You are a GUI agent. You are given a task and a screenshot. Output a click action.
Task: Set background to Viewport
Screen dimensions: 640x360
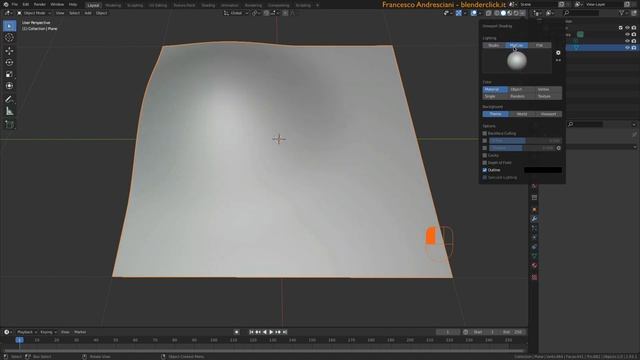coord(548,114)
